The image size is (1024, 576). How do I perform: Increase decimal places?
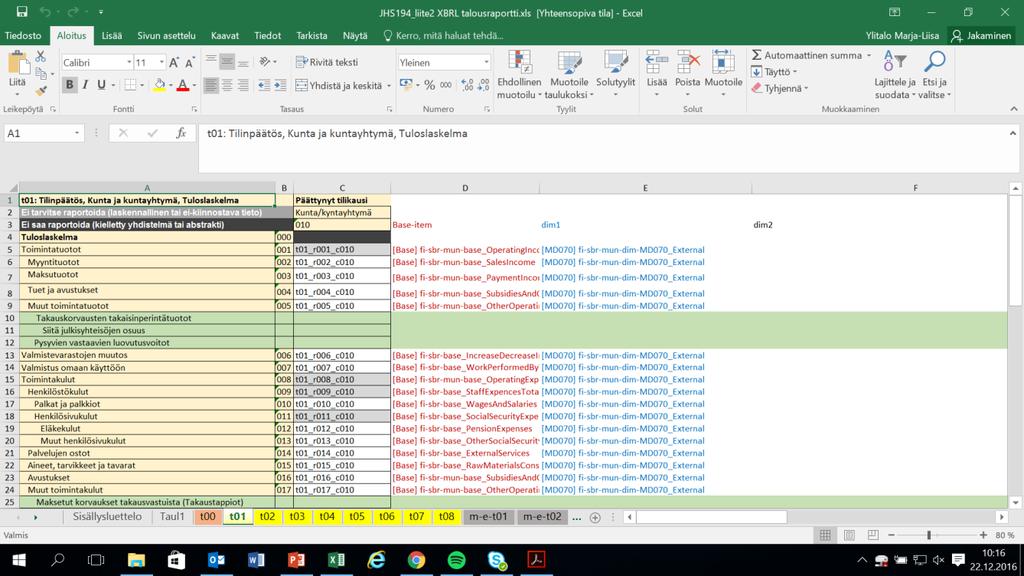click(x=467, y=85)
